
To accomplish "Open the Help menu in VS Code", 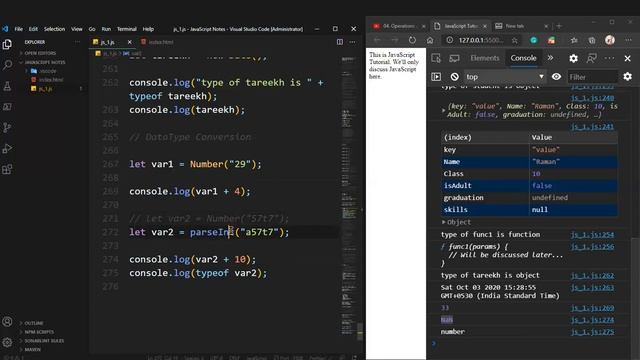I will [x=148, y=29].
